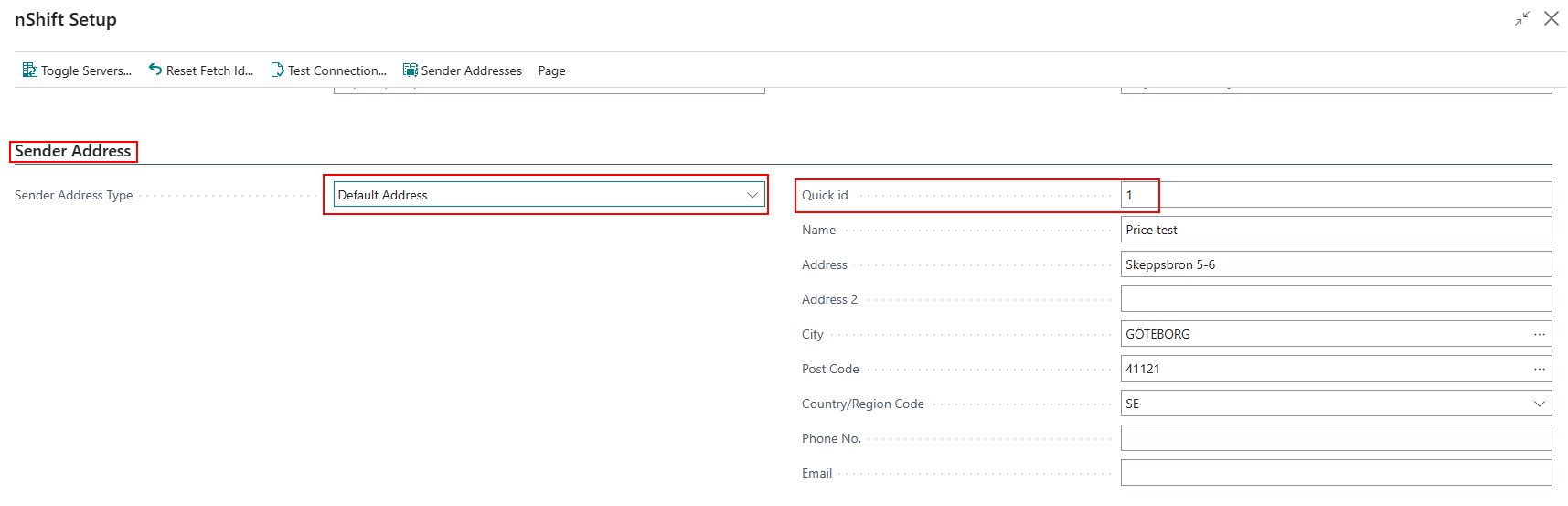This screenshot has width=1568, height=506.
Task: Click the Name field with Price test
Action: tap(1336, 230)
